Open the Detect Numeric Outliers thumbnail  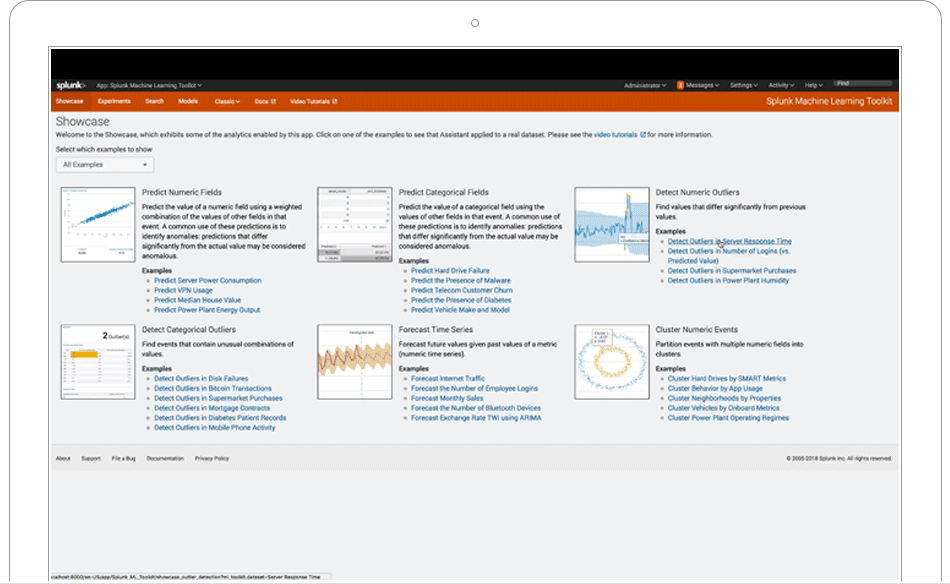pos(612,225)
